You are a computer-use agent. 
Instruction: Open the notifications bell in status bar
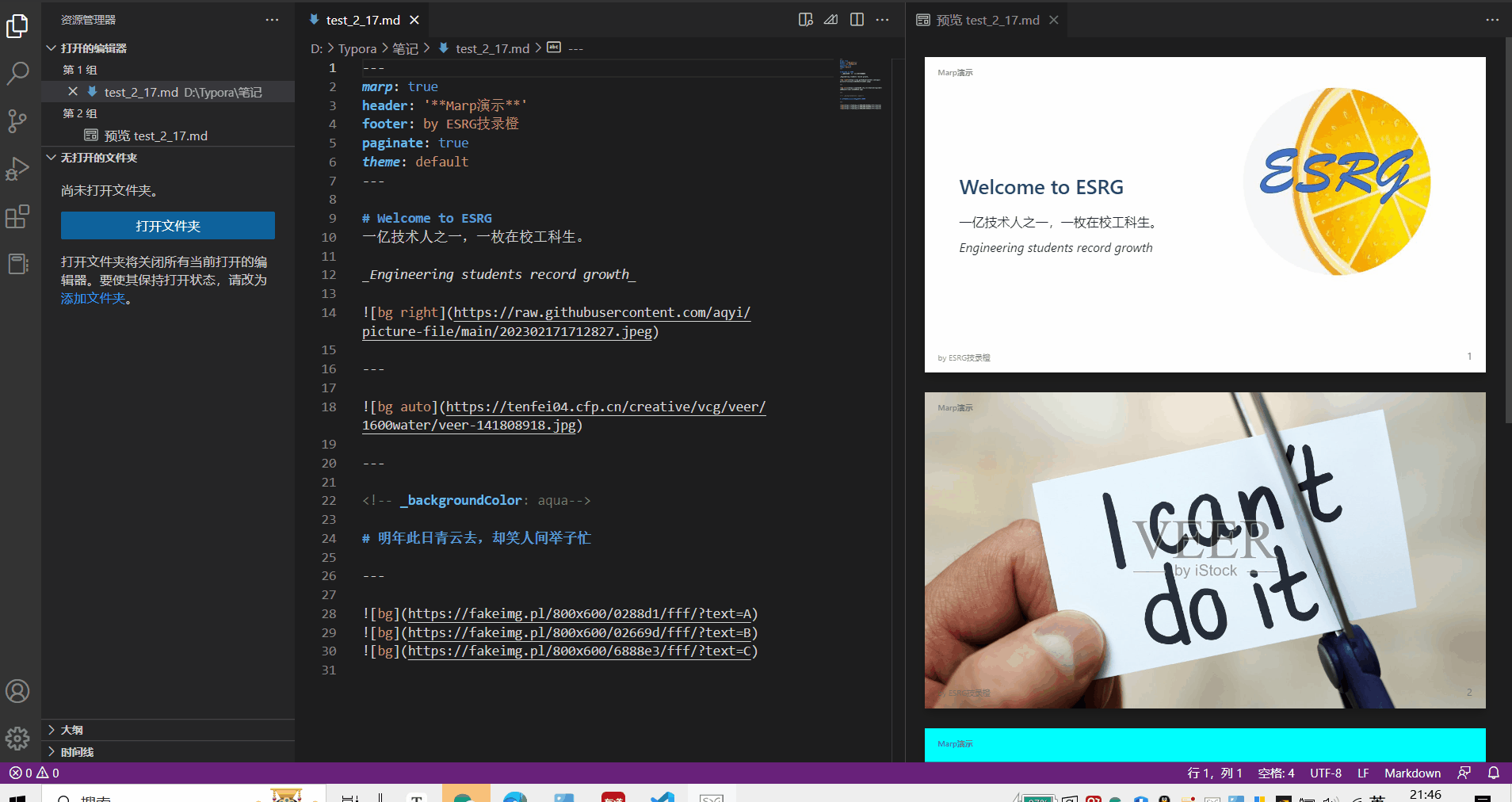(1492, 773)
